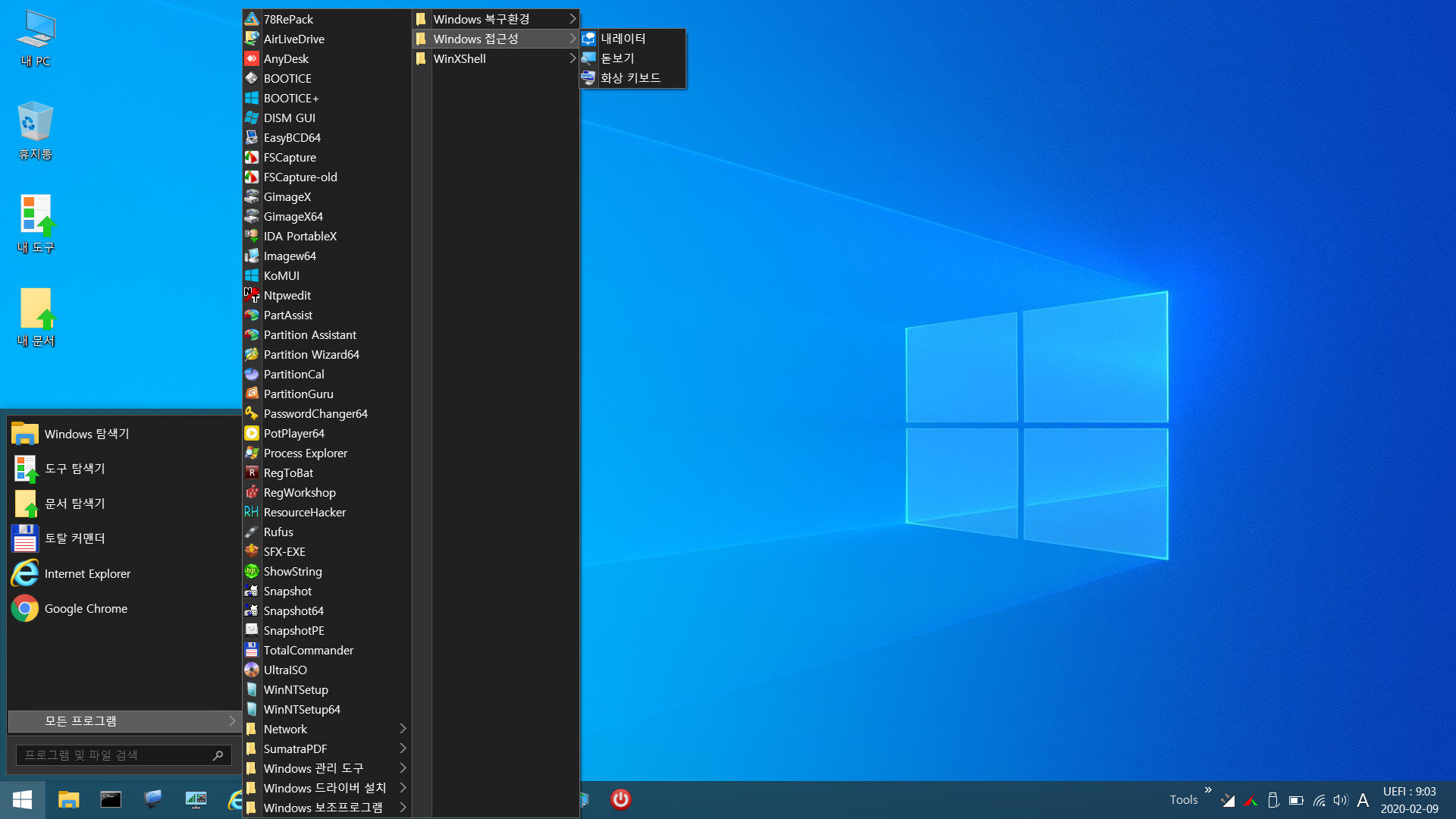1456x819 pixels.
Task: Click the search magnifier icon
Action: click(x=218, y=755)
